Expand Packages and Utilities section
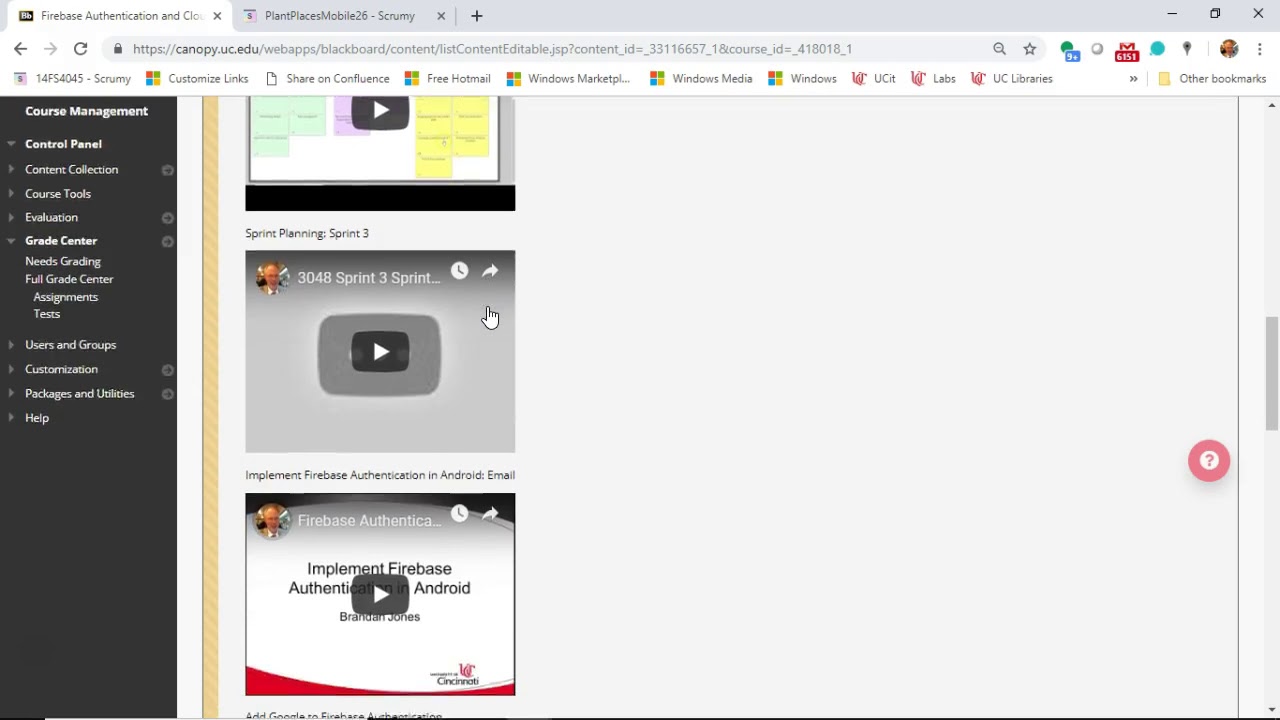Screen dimensions: 1280x720 pos(11,393)
